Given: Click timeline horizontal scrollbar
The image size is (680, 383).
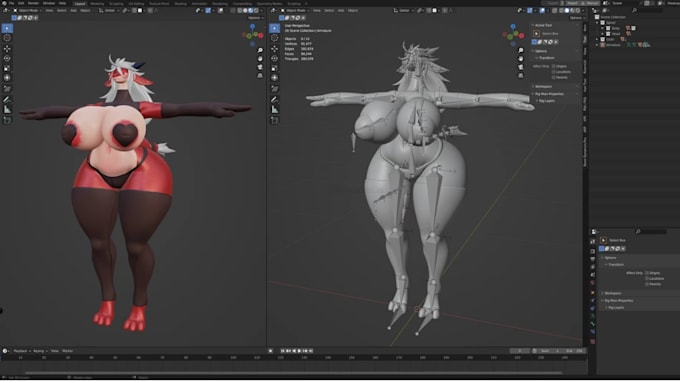Looking at the screenshot, I should point(294,373).
